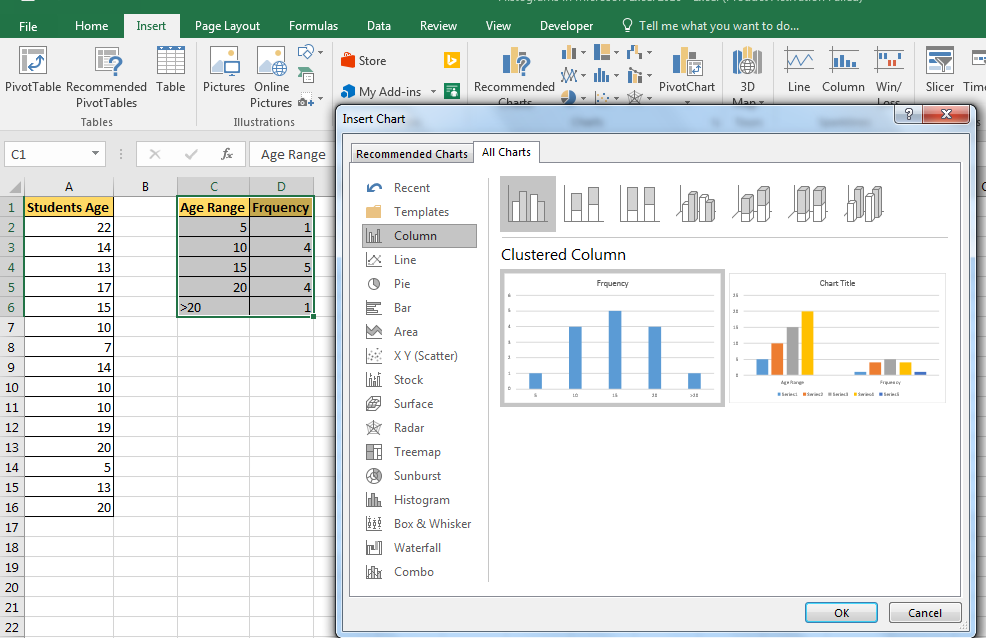Cancel the Insert Chart dialog
Image resolution: width=986 pixels, height=638 pixels.
(924, 612)
